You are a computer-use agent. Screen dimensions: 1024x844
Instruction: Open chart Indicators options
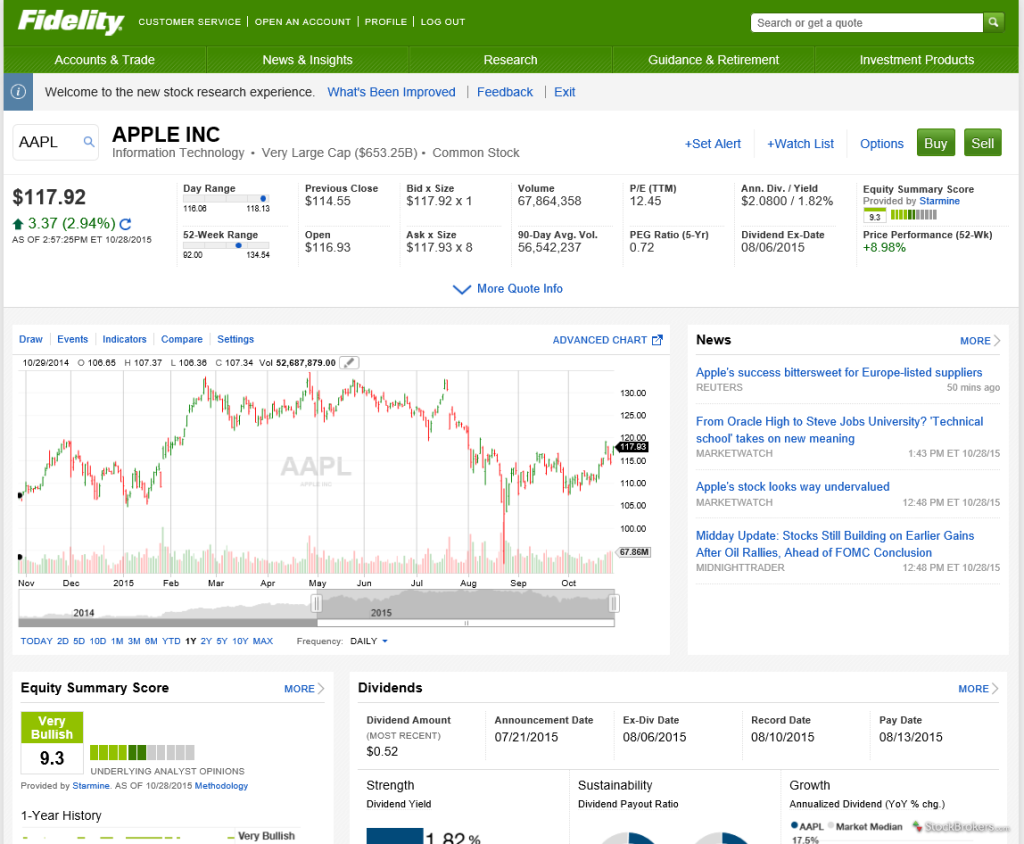(x=124, y=339)
